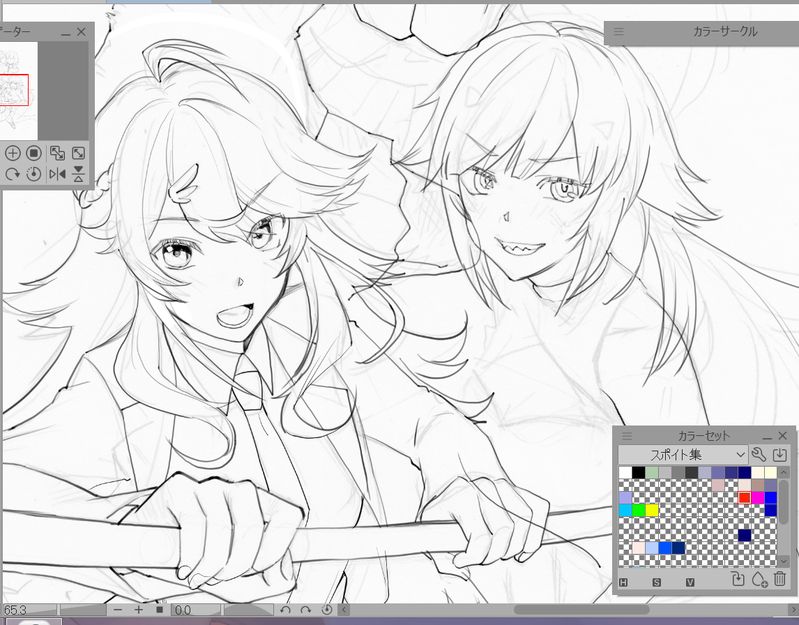This screenshot has width=799, height=625.
Task: Click the canvas horizontal scrollbar thumb
Action: pyautogui.click(x=581, y=610)
